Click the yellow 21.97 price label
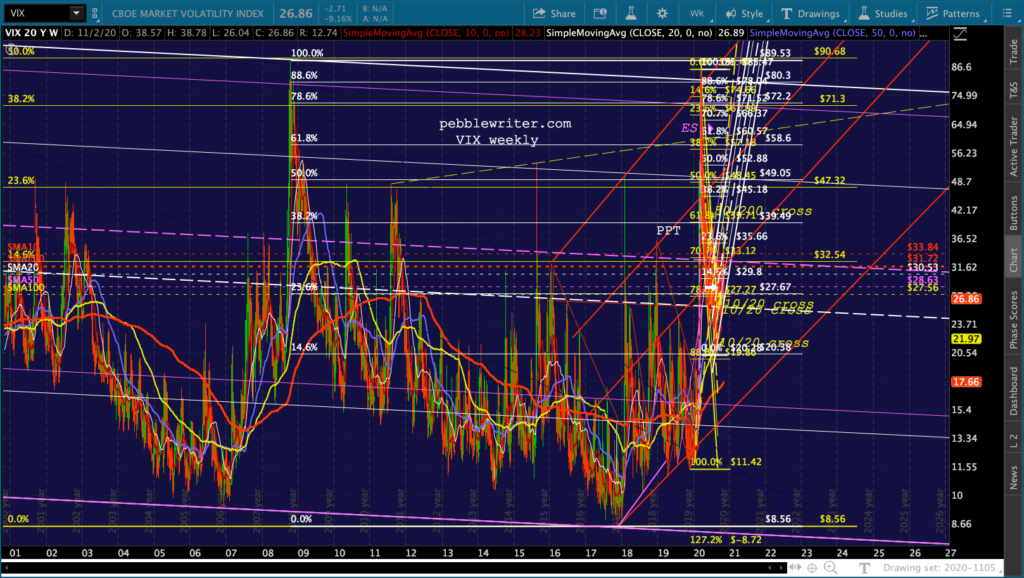 [x=966, y=339]
